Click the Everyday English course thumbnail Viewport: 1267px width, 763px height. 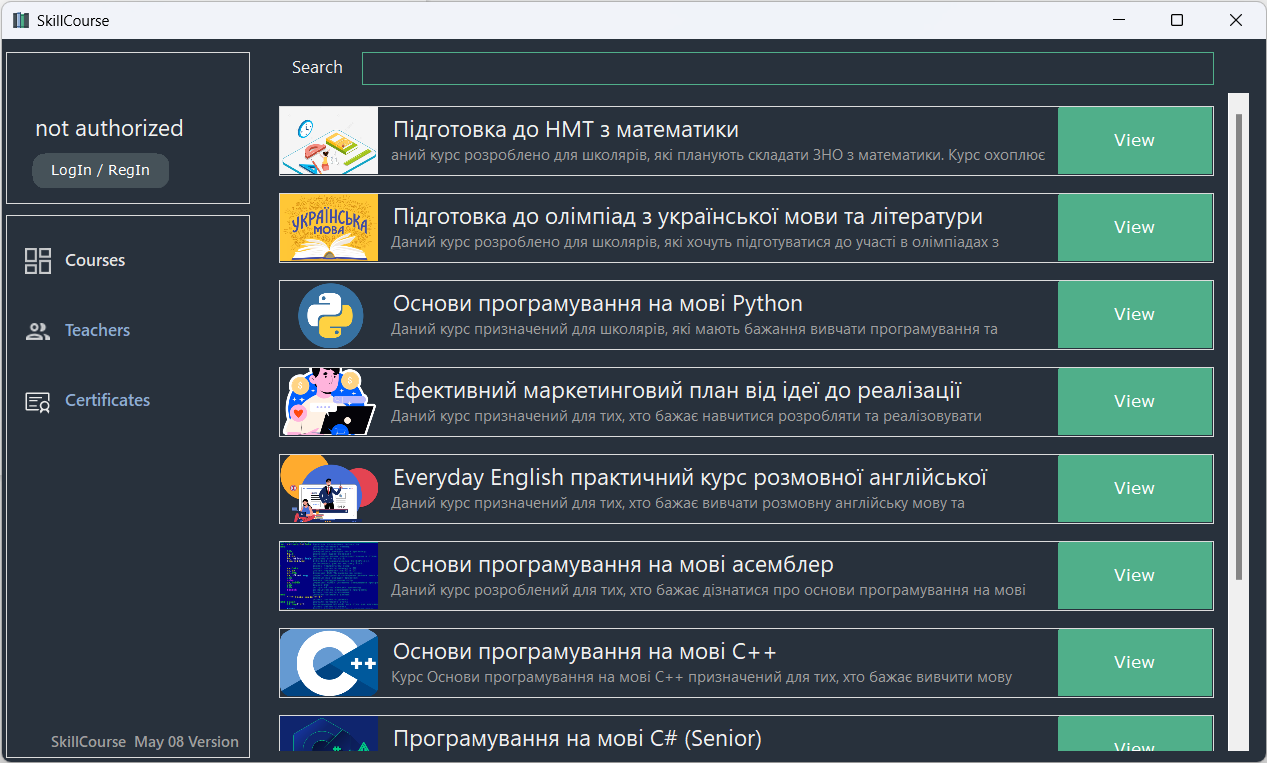click(328, 488)
